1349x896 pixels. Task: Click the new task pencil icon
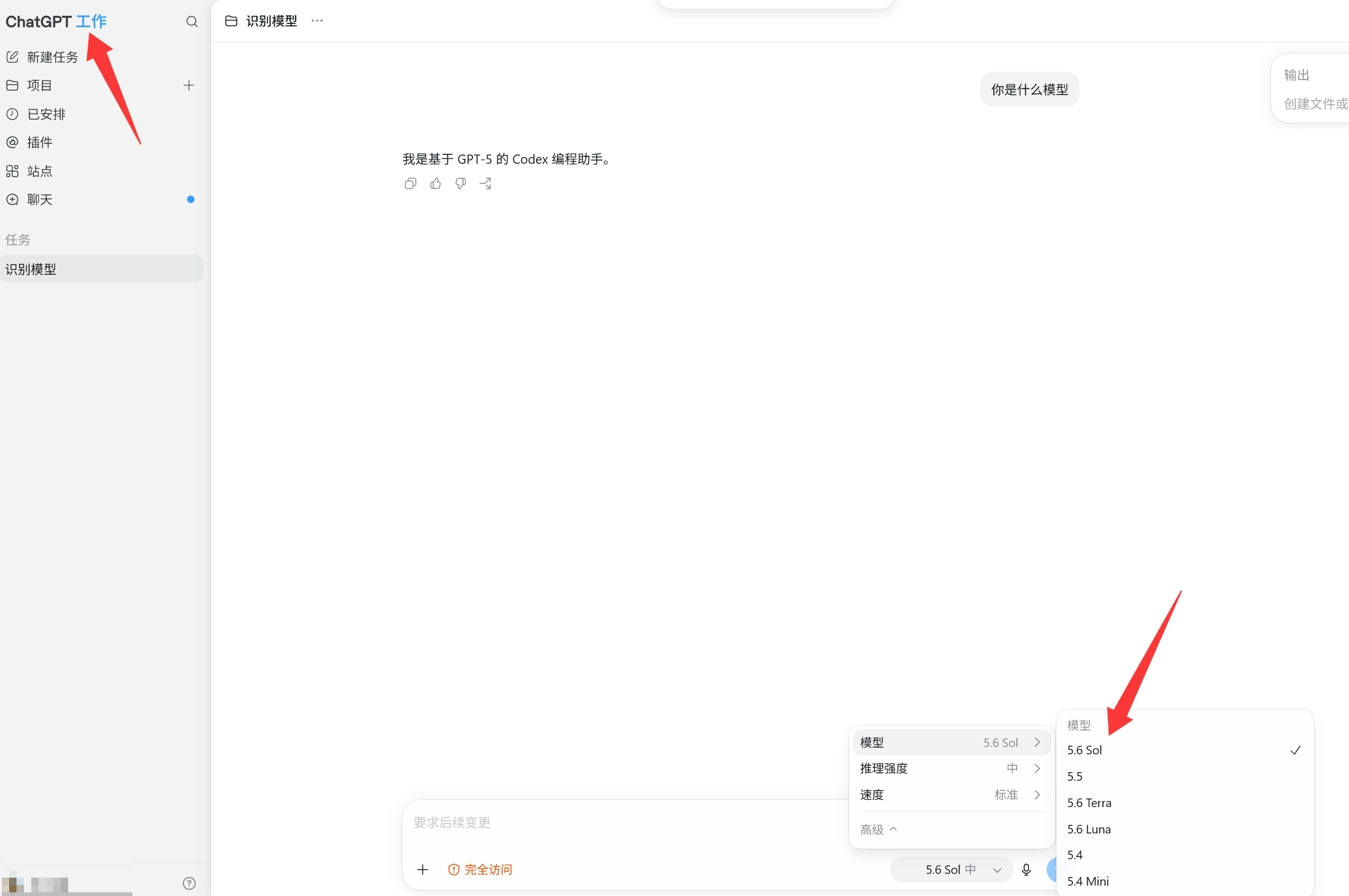pos(12,57)
